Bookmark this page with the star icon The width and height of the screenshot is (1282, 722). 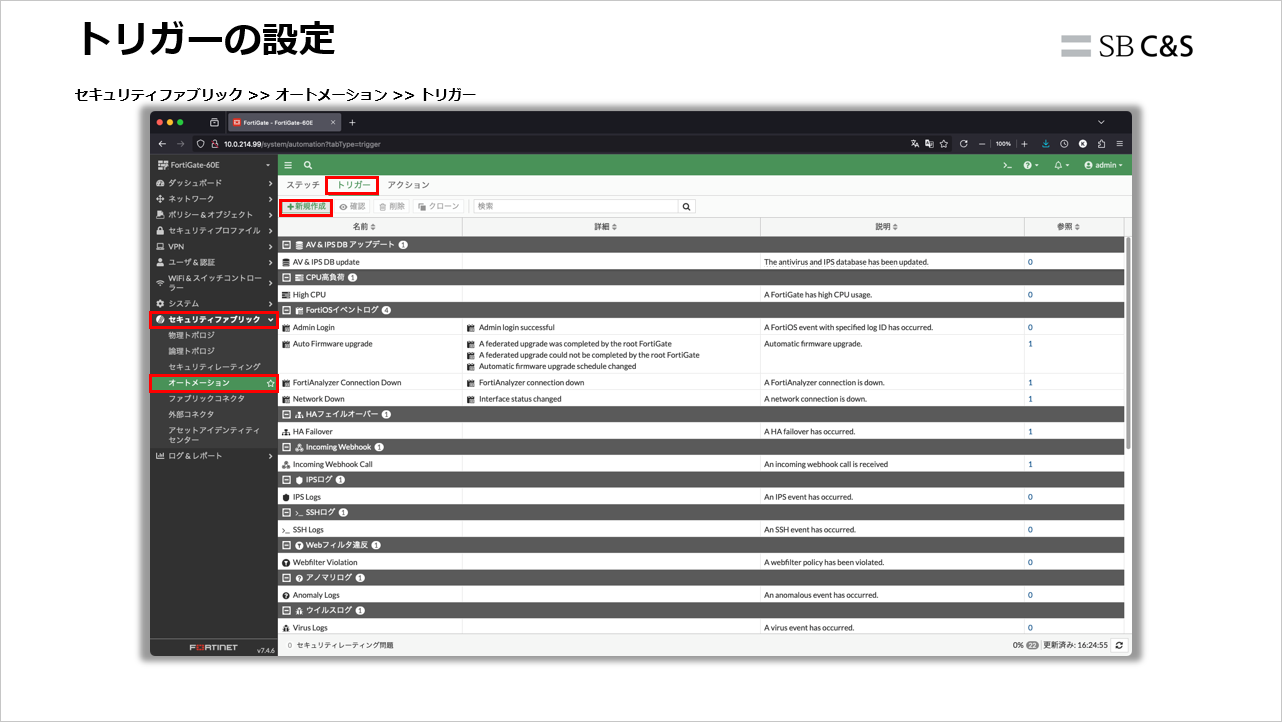tap(944, 144)
